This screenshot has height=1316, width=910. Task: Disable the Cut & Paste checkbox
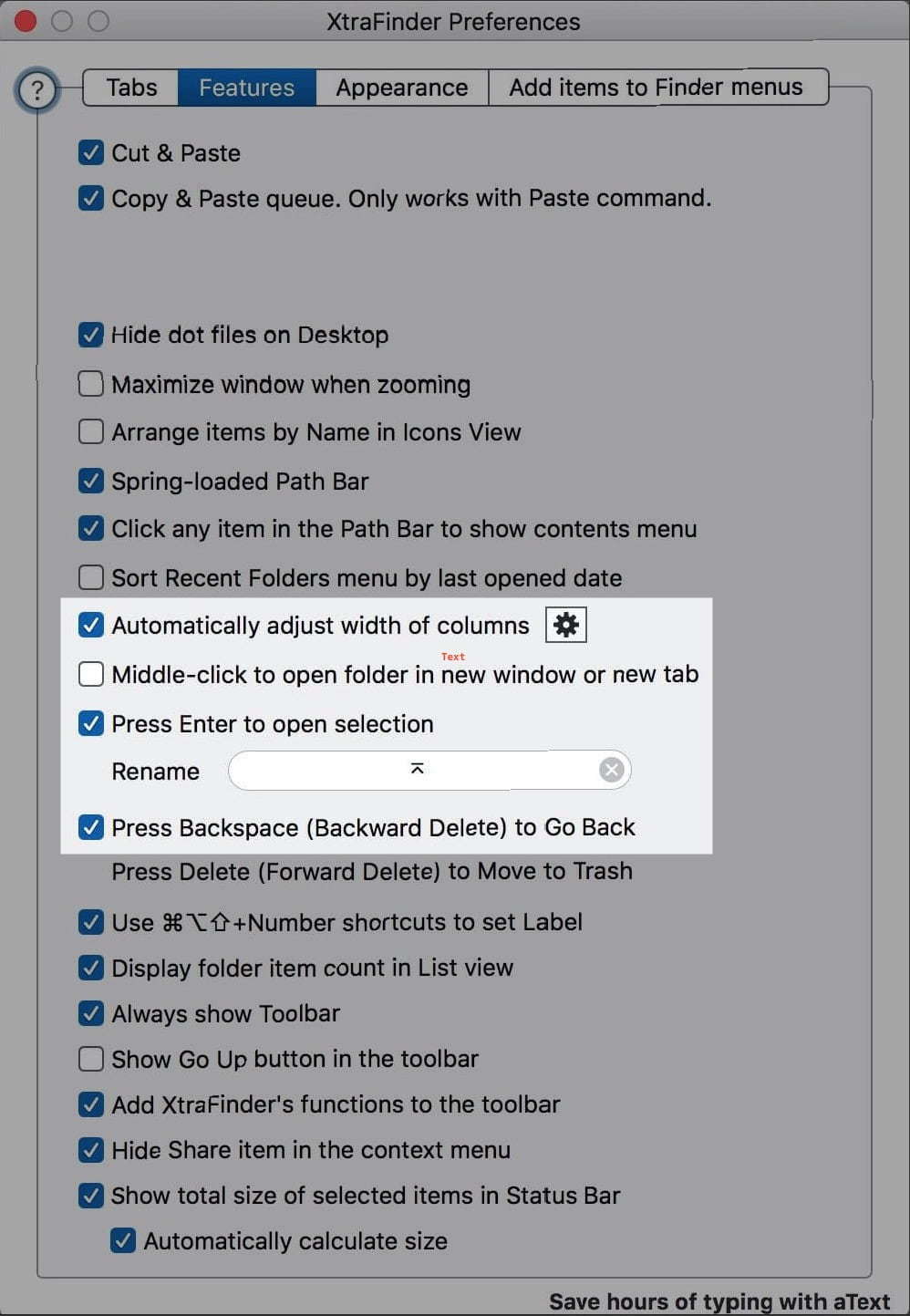click(91, 152)
